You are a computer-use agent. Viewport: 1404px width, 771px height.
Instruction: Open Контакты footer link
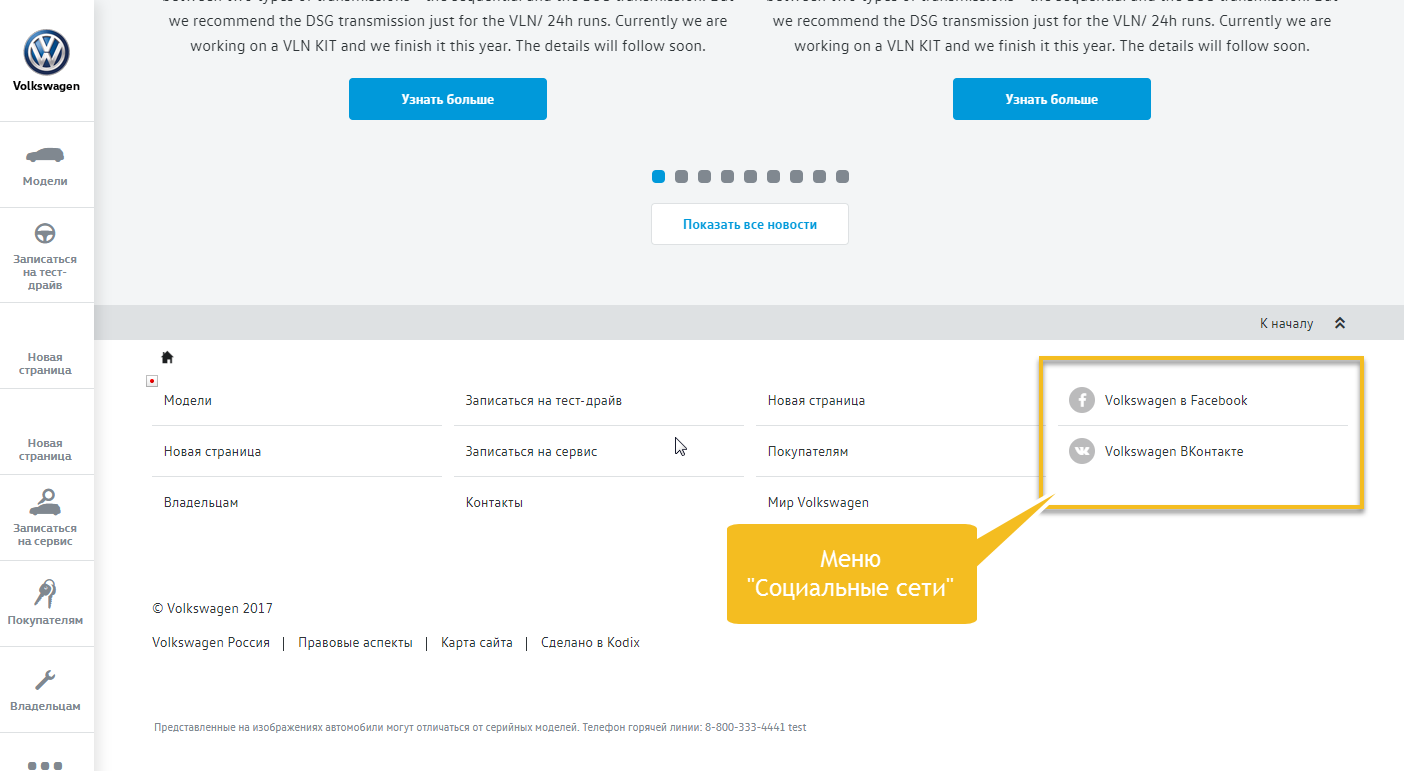pos(494,502)
